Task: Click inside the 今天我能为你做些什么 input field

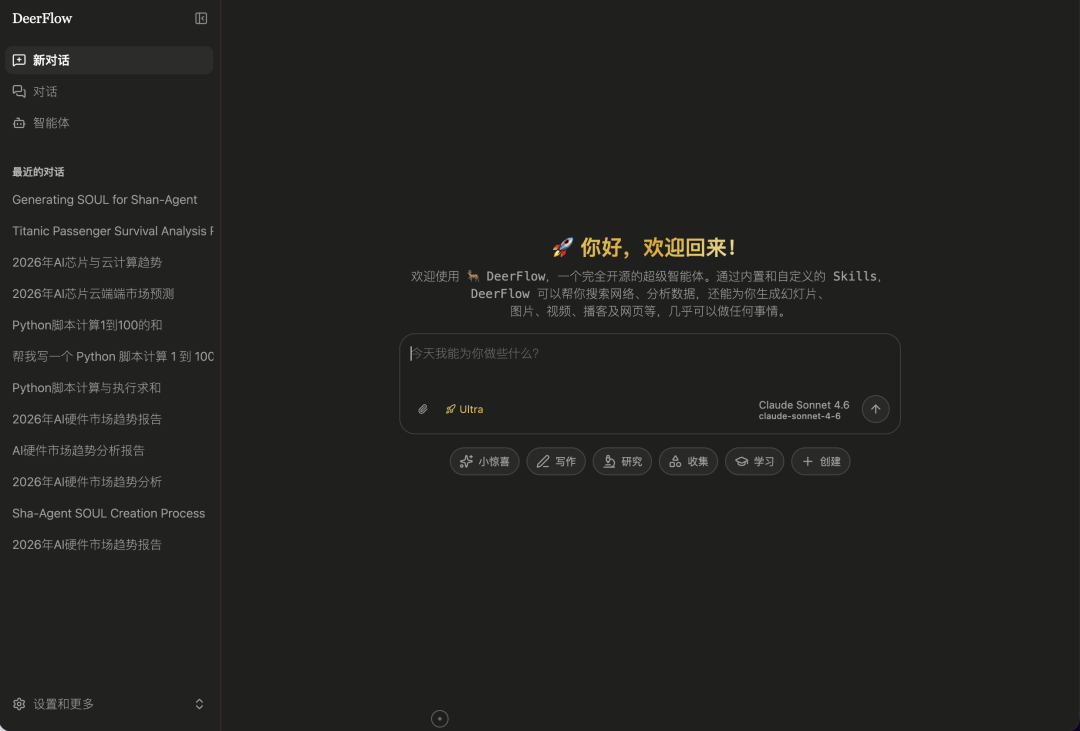Action: [600, 353]
